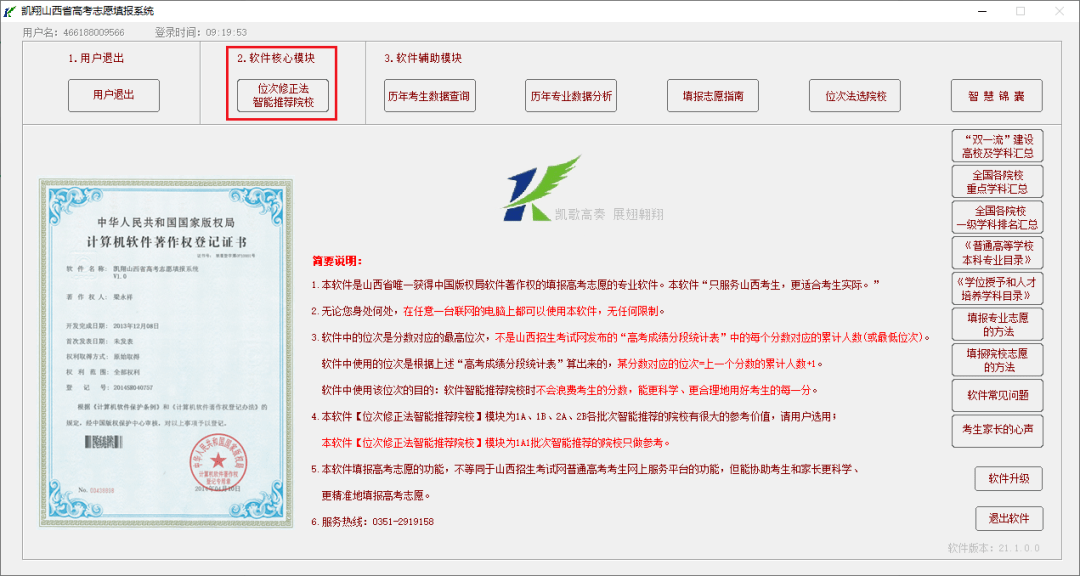Click the 1.用户退出 section label

[96, 59]
